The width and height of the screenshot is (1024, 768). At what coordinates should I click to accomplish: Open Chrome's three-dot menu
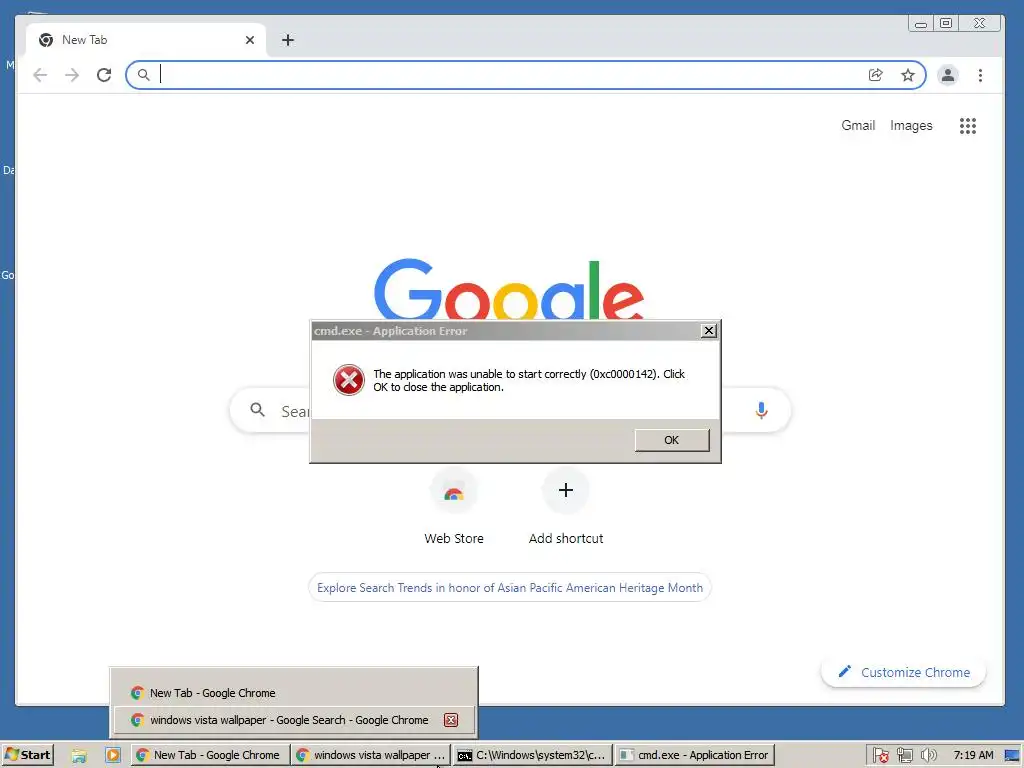[980, 75]
